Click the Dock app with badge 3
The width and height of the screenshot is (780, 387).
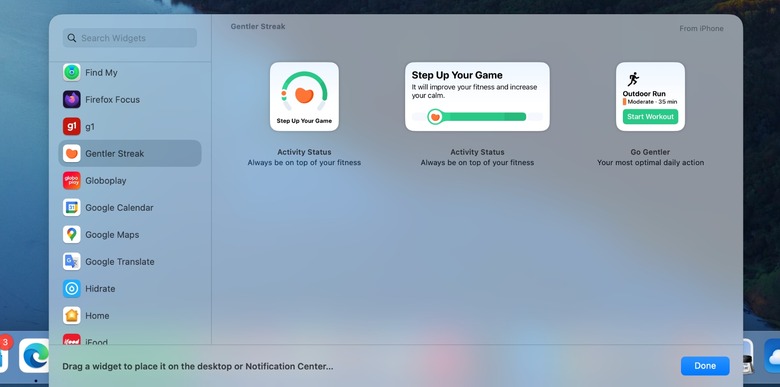(4, 355)
